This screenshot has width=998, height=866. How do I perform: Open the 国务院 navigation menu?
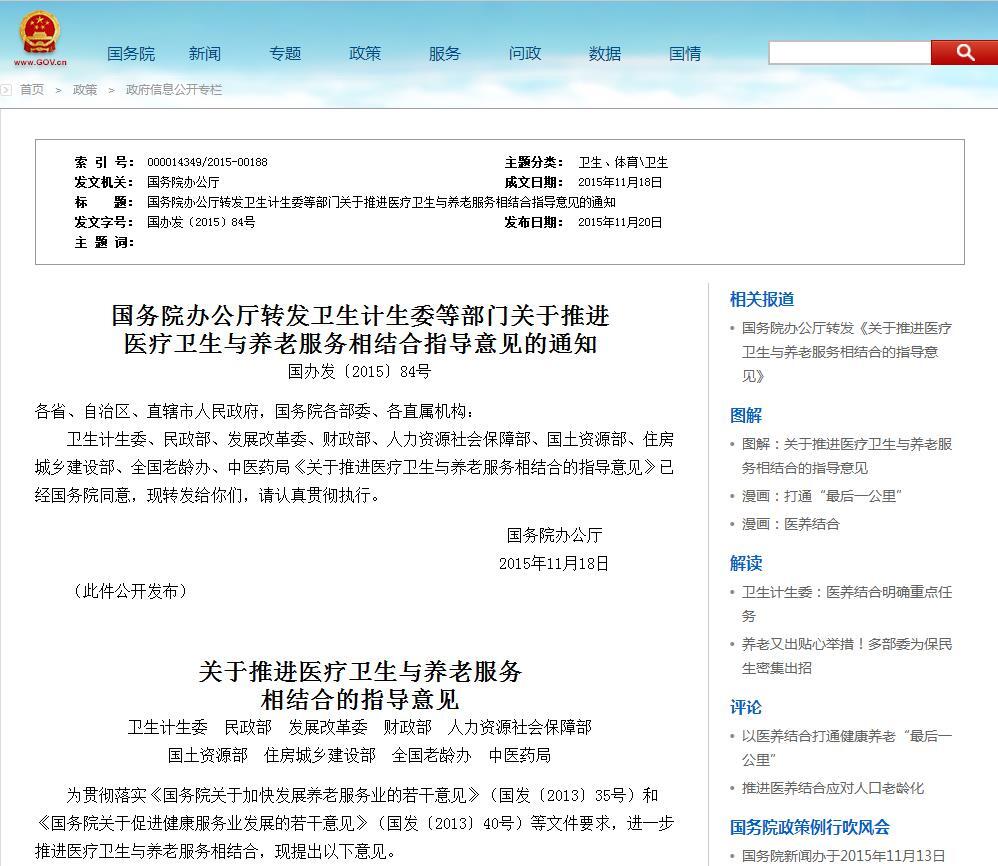point(131,54)
